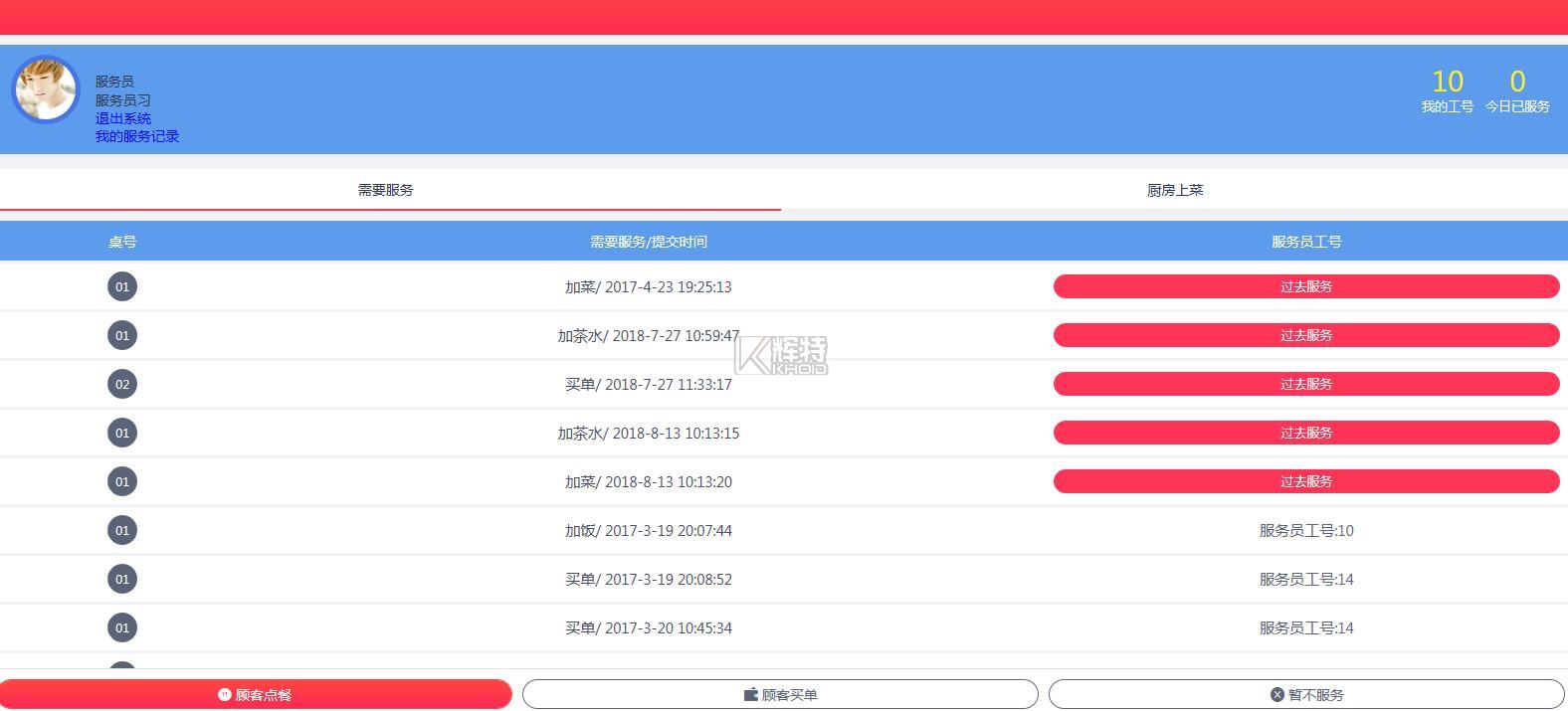Click table badge 02 in 买单 row
1568x711 pixels.
[x=122, y=384]
